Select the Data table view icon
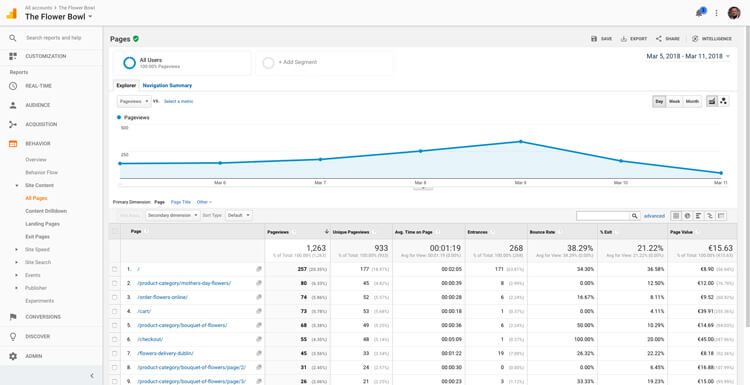Viewport: 750px width, 385px height. (x=676, y=216)
